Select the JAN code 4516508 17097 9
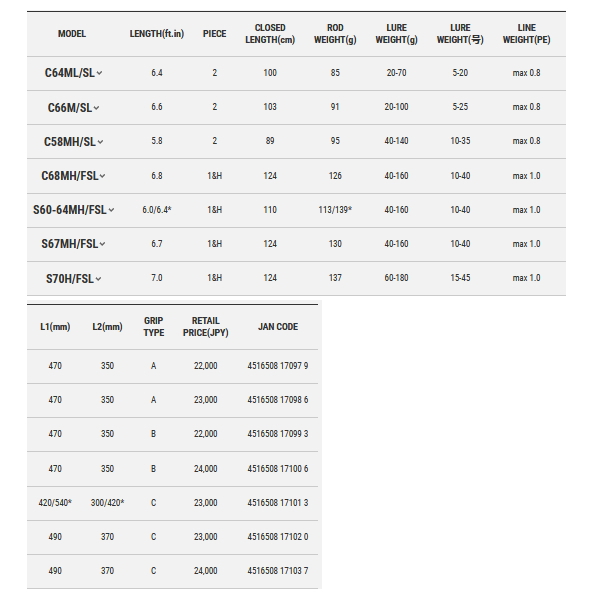Viewport: 600px width, 600px height. tap(278, 366)
